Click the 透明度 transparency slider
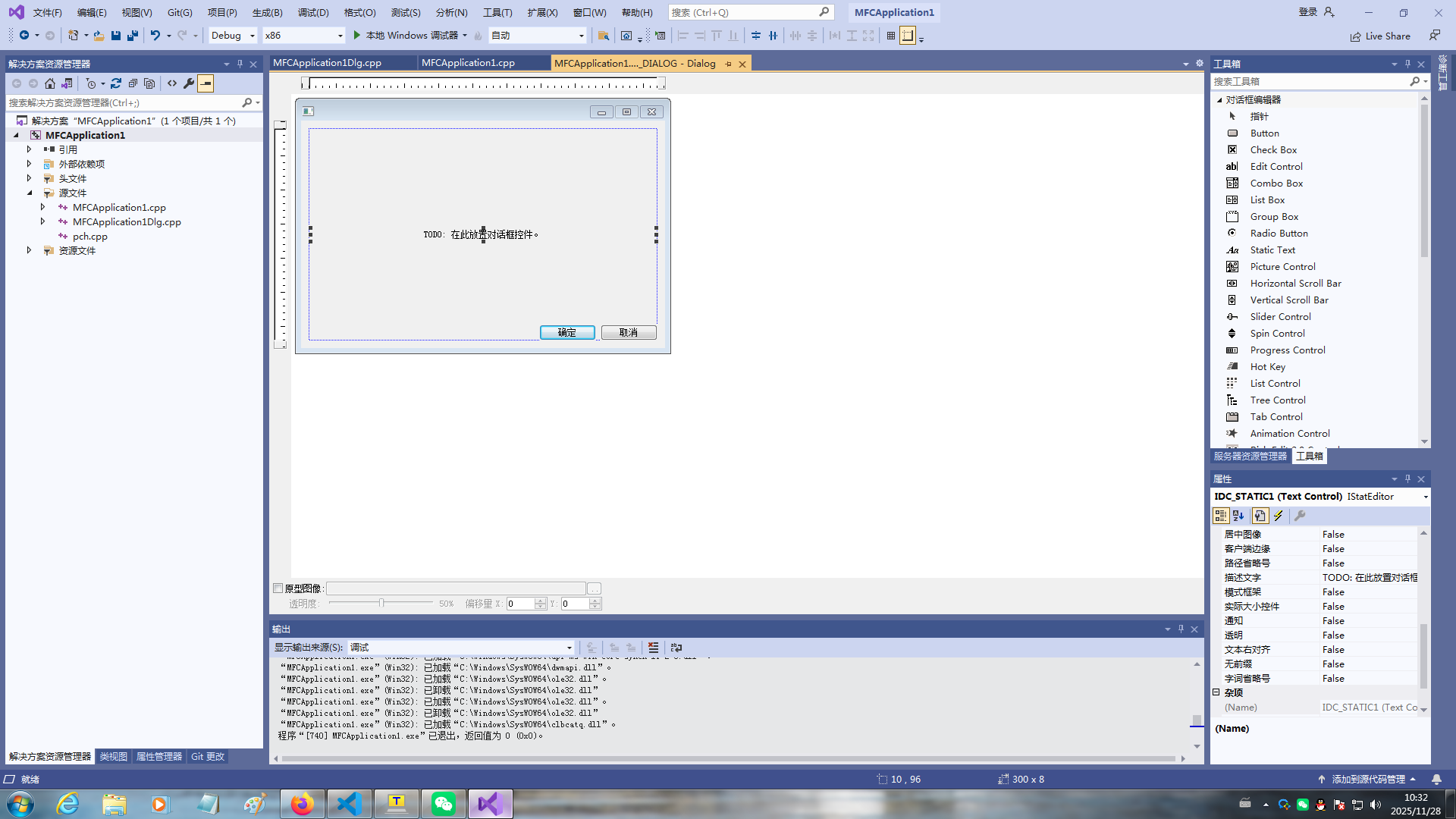 click(381, 604)
